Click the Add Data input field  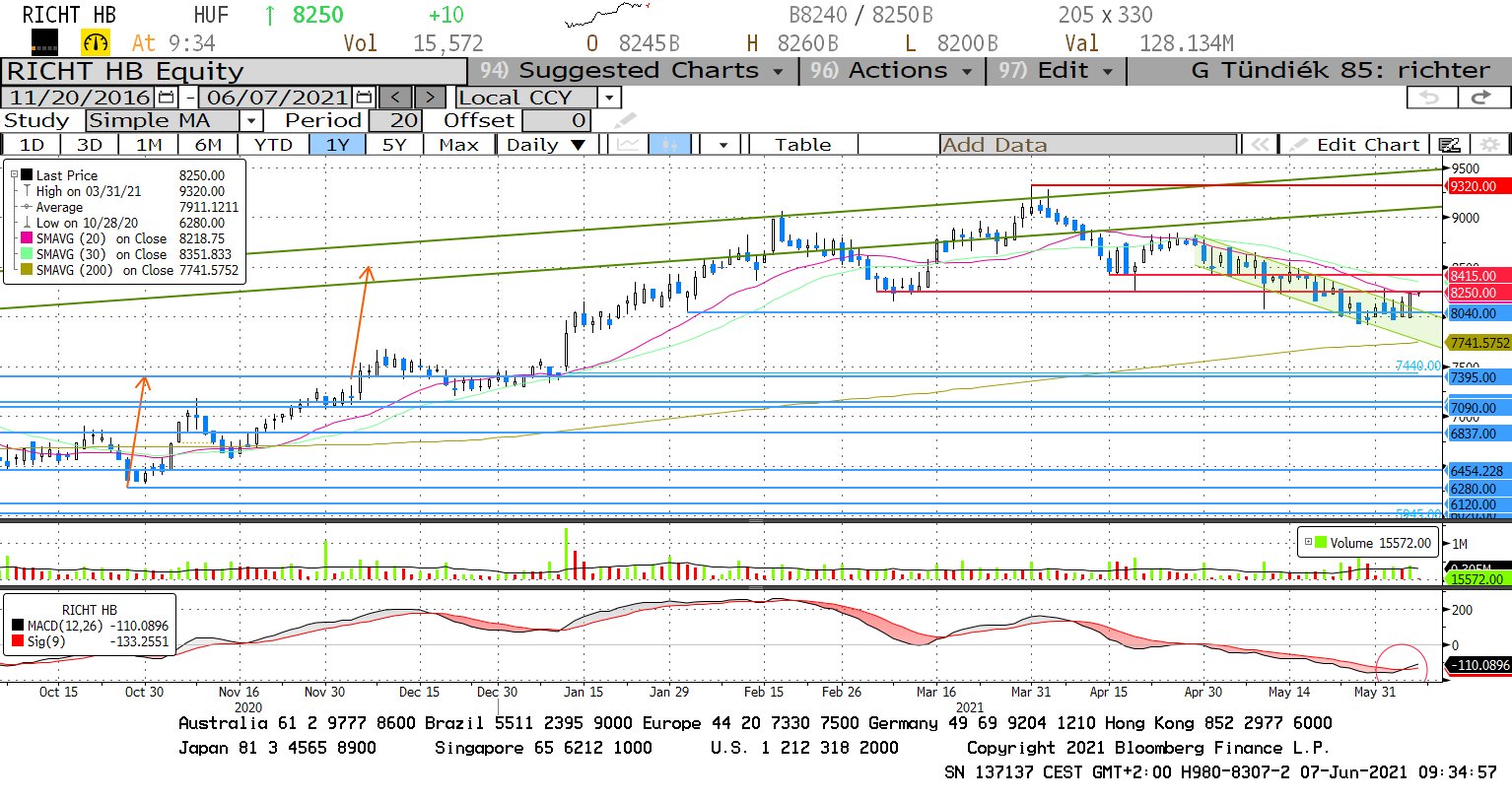tap(1088, 145)
